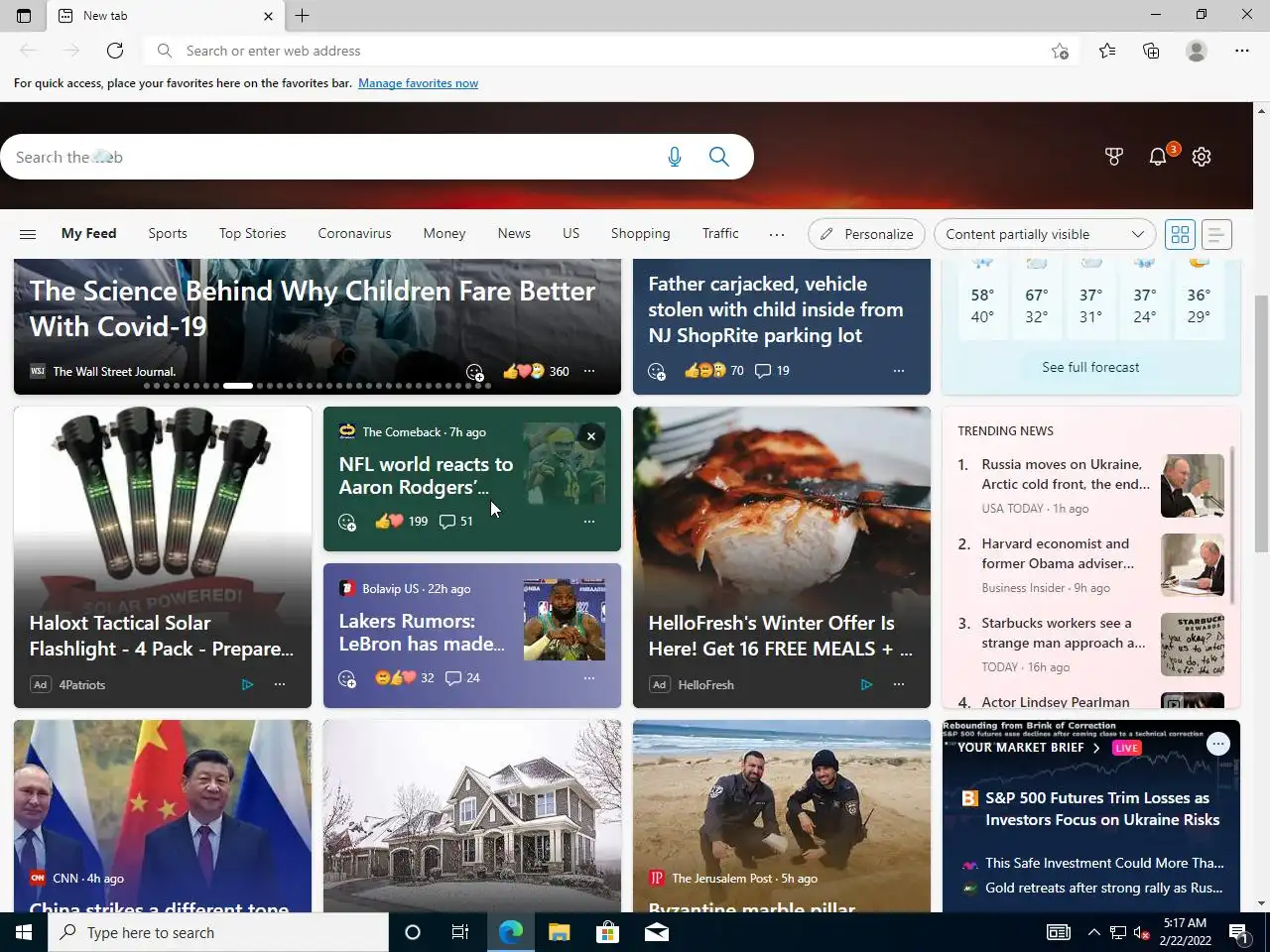Open Microsoft Rewards trophy icon
The width and height of the screenshot is (1270, 952).
pyautogui.click(x=1113, y=157)
